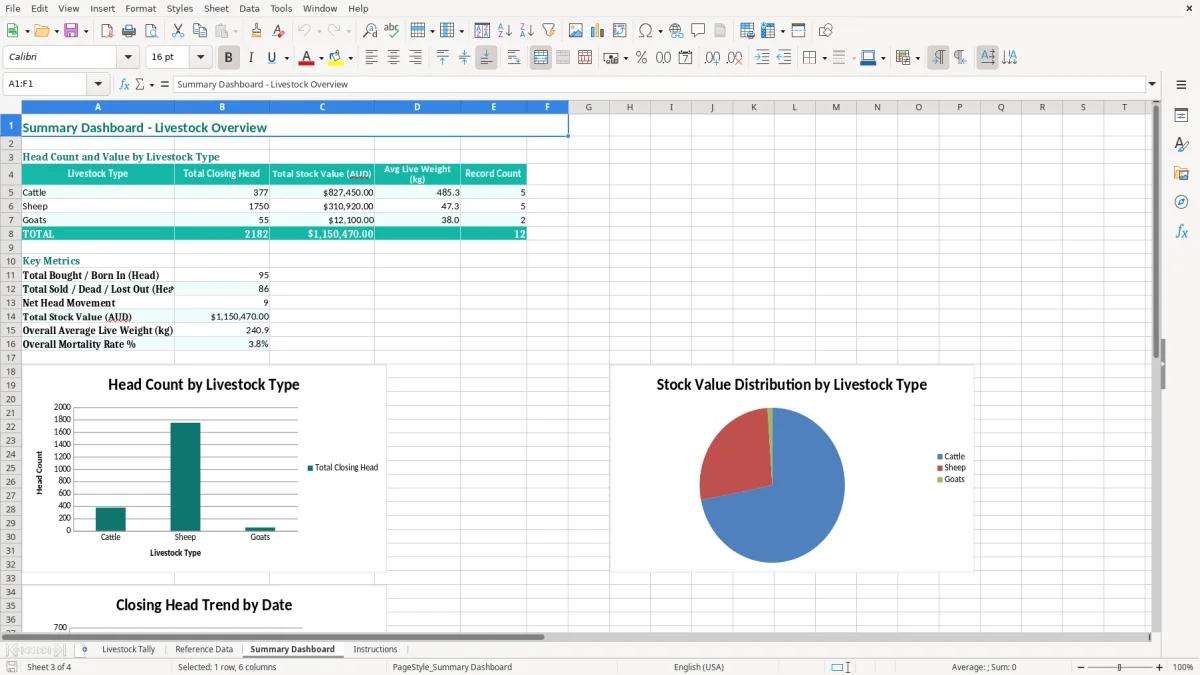Click the Clone Formatting paintbrush icon
The height and width of the screenshot is (675, 1200).
[256, 31]
